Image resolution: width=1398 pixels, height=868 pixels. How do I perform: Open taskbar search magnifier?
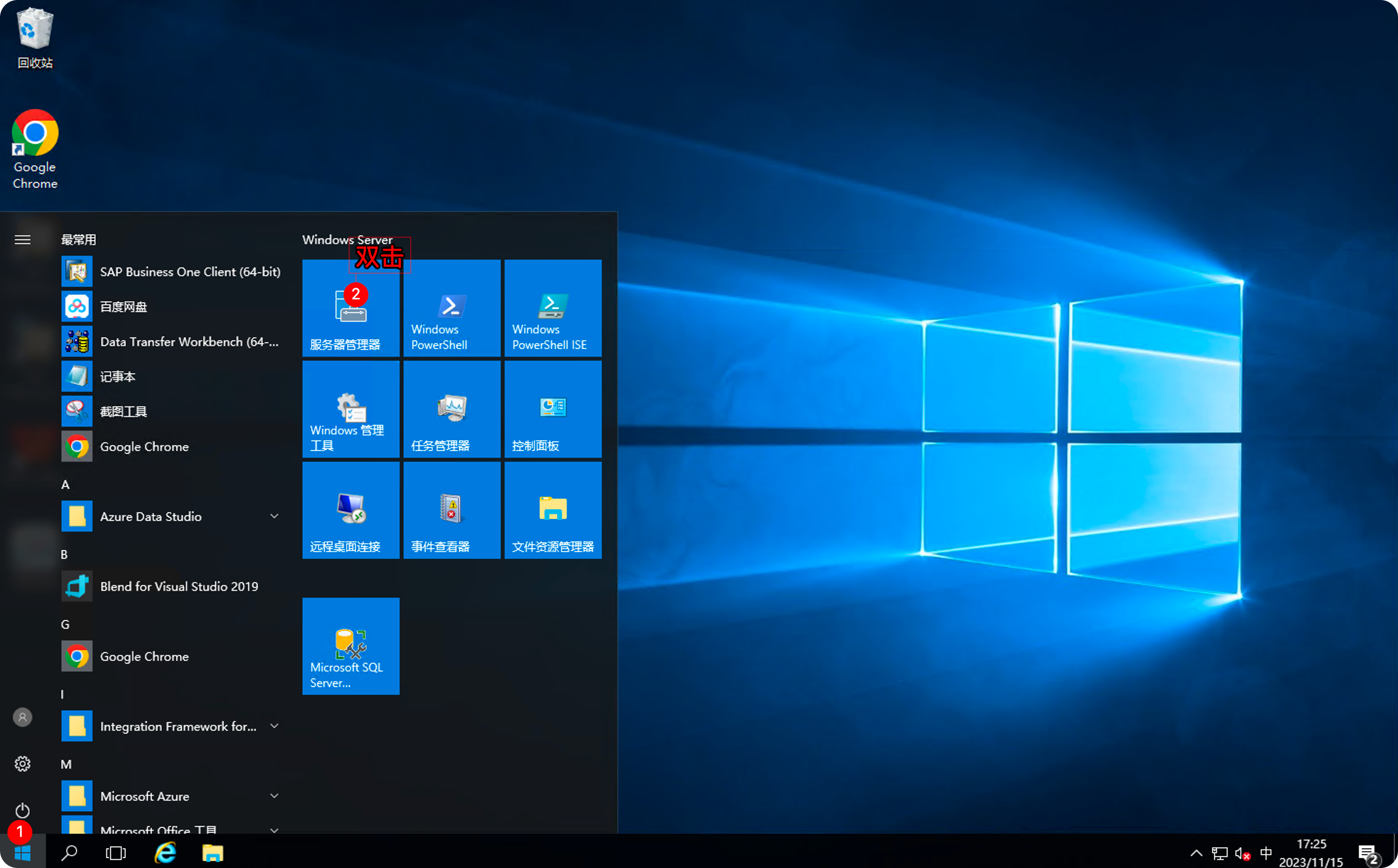[70, 852]
